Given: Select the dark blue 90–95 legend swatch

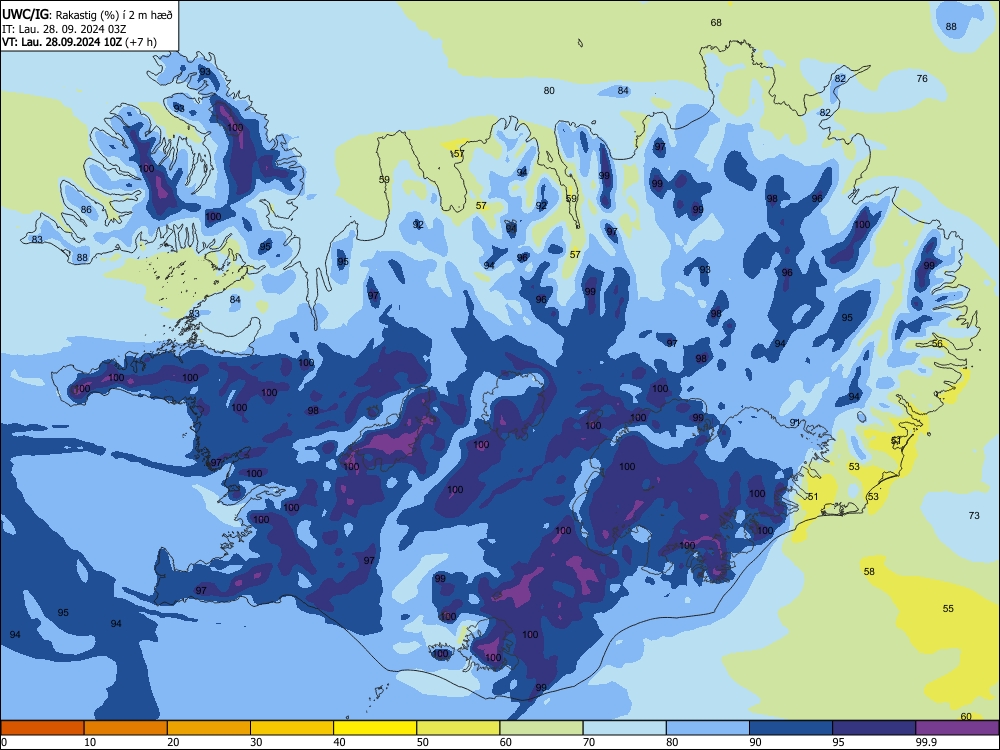Looking at the screenshot, I should point(791,728).
